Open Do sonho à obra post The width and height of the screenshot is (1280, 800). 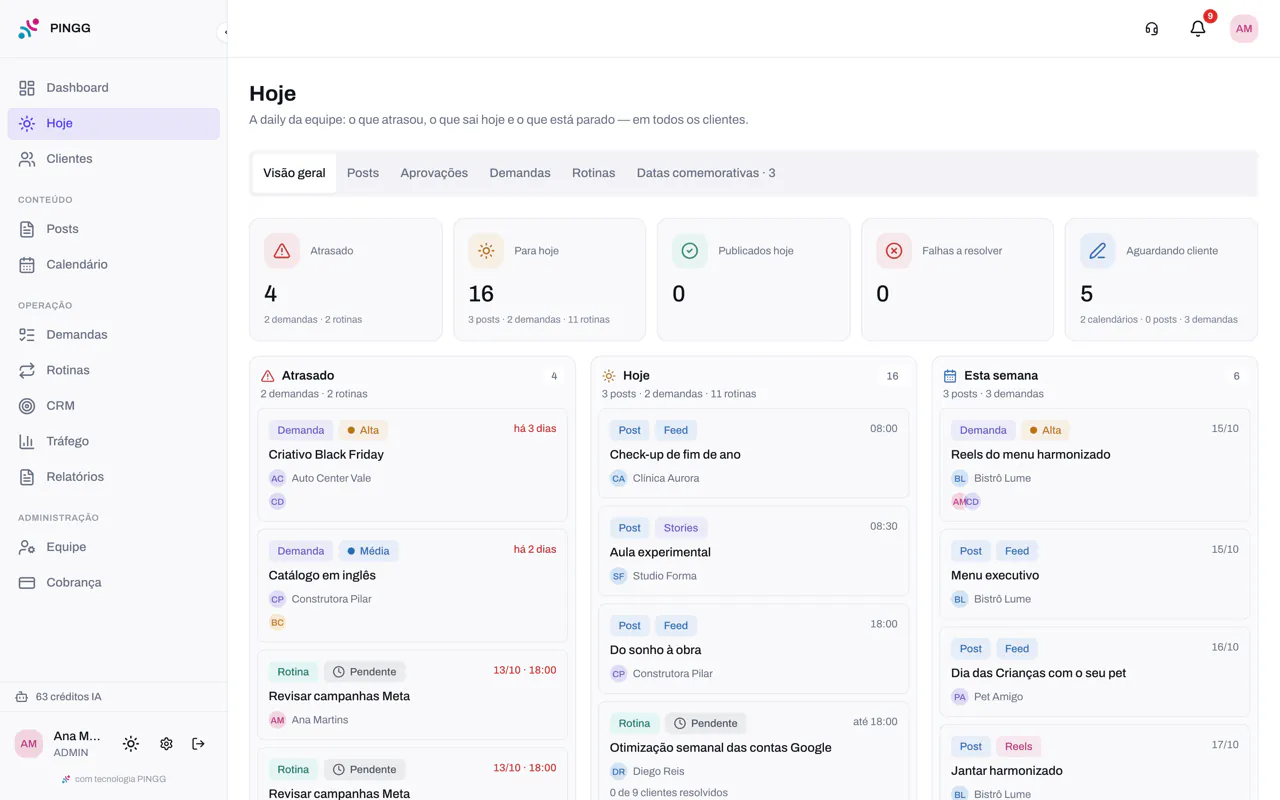(x=754, y=649)
